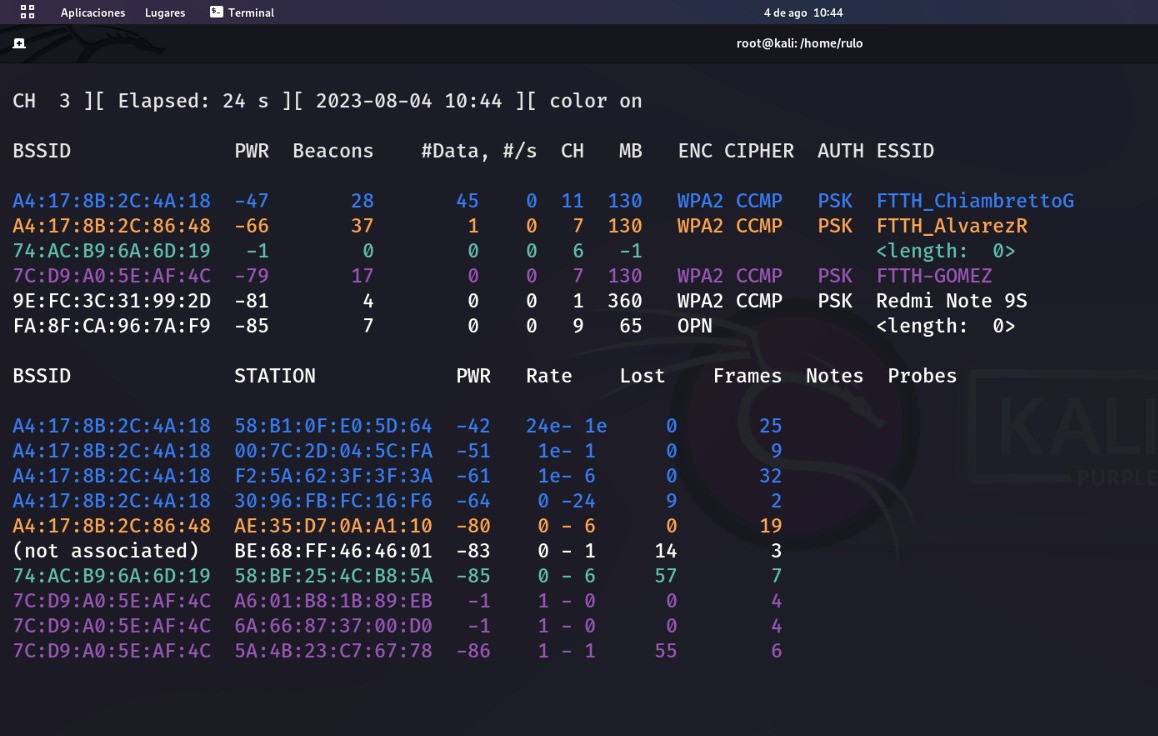Screen dimensions: 1158x736
Task: Click station MAC 5A:4B:23:C7:67:78
Action: coord(333,651)
